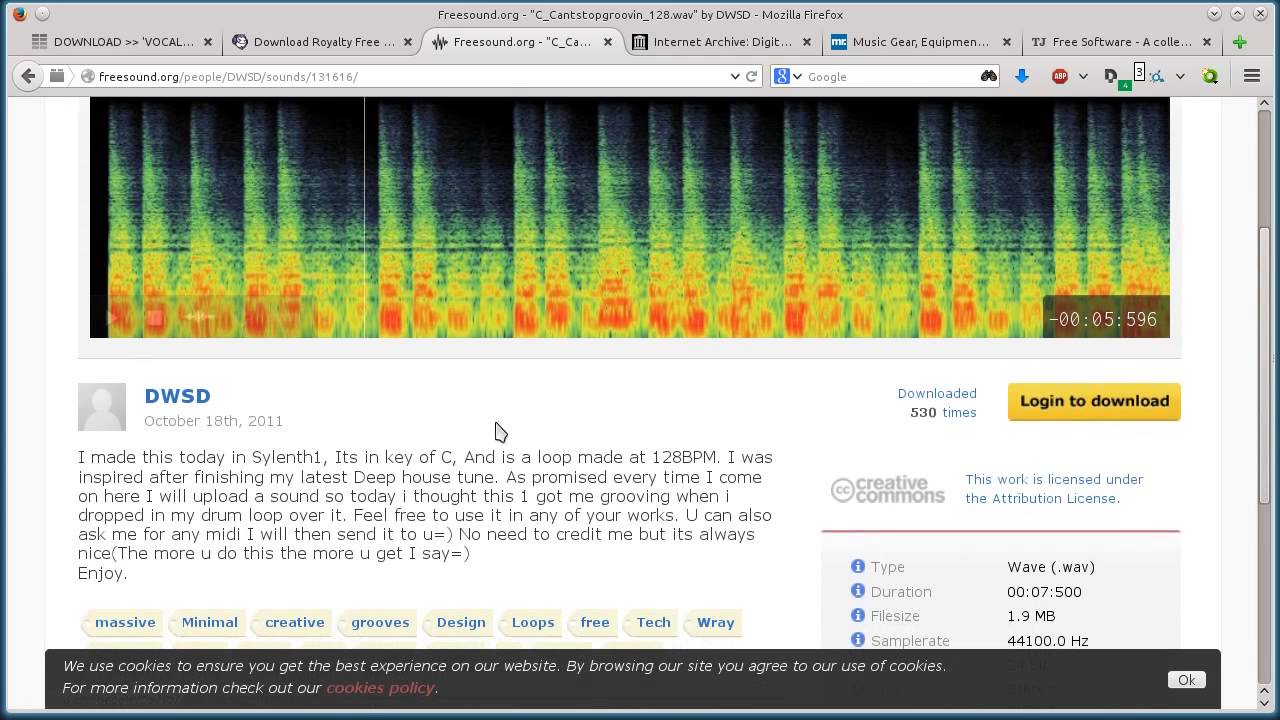Click the blue molecule extension icon
1280x720 pixels.
[x=1157, y=76]
